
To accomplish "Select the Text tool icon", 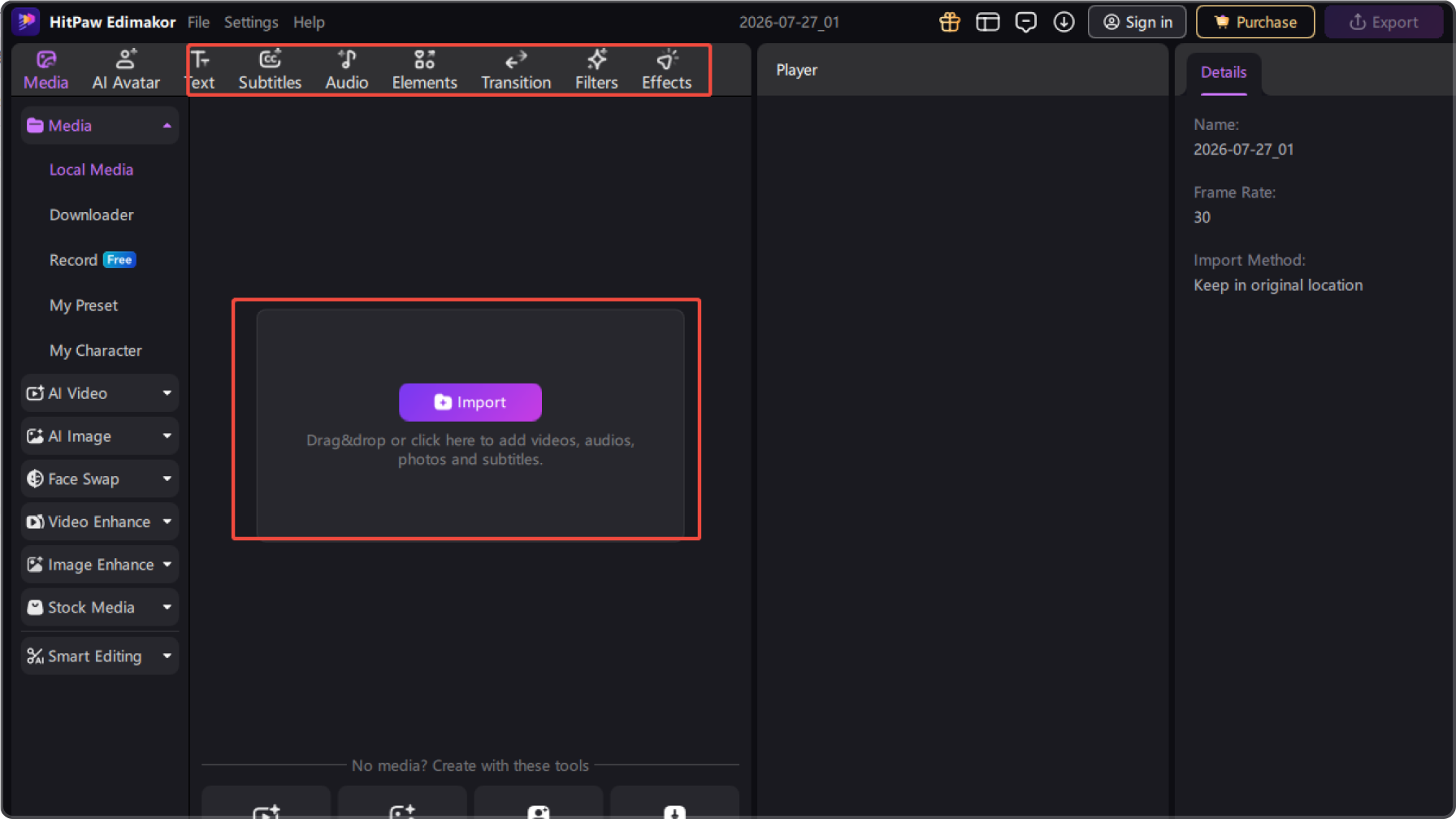I will tap(201, 59).
